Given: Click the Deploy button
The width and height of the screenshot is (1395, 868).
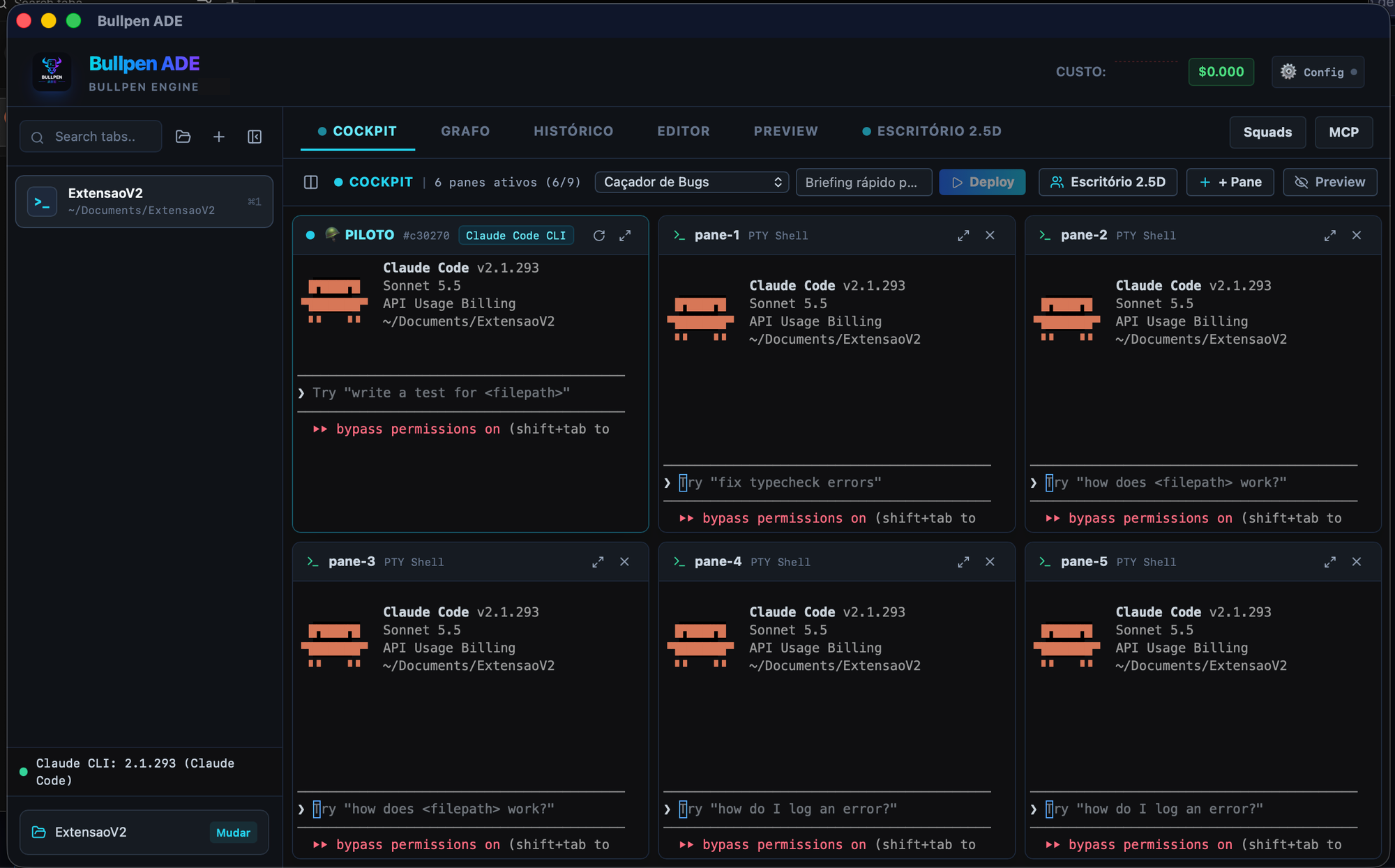Looking at the screenshot, I should (x=982, y=182).
